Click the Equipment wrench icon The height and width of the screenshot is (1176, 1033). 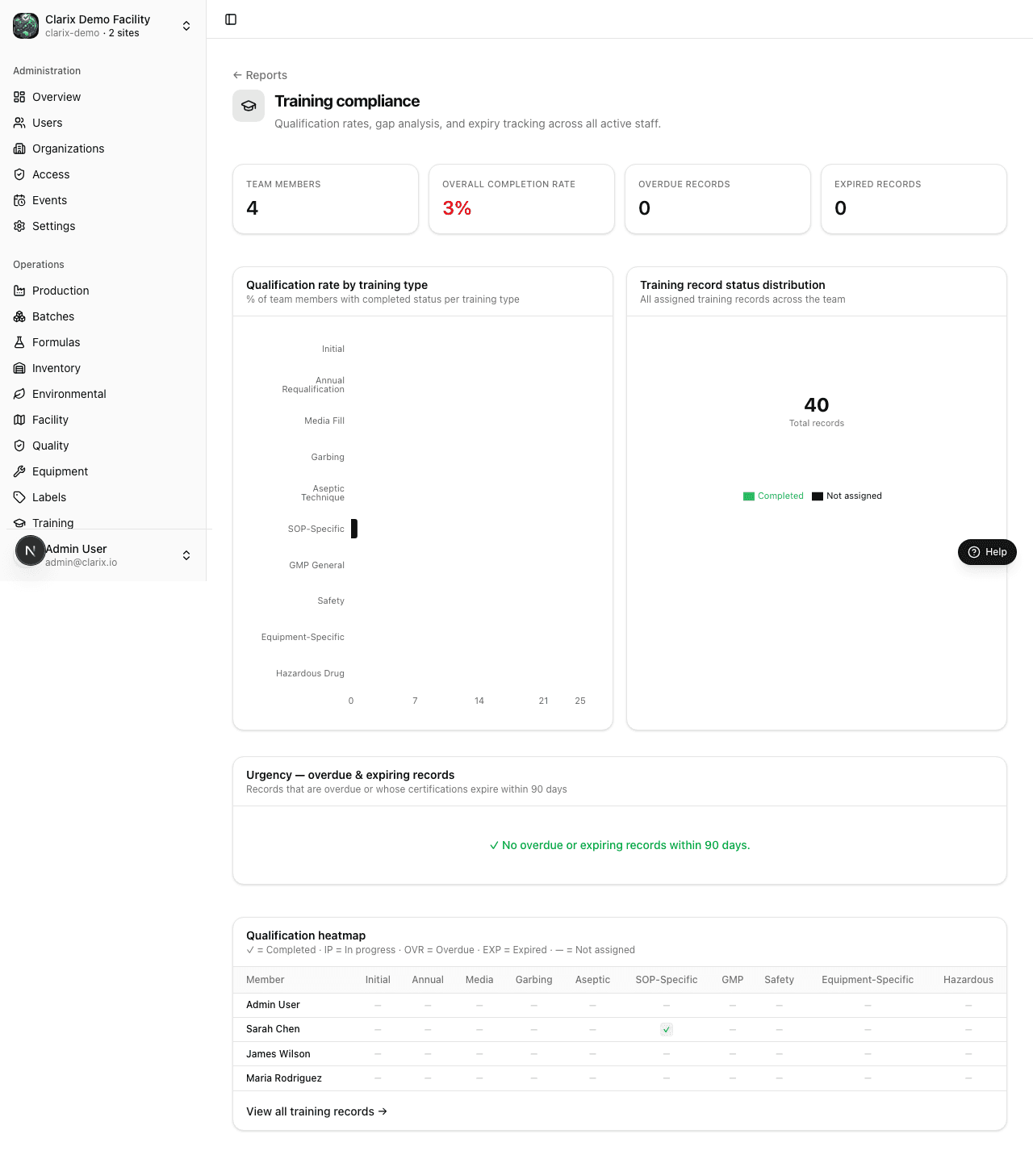pos(19,471)
